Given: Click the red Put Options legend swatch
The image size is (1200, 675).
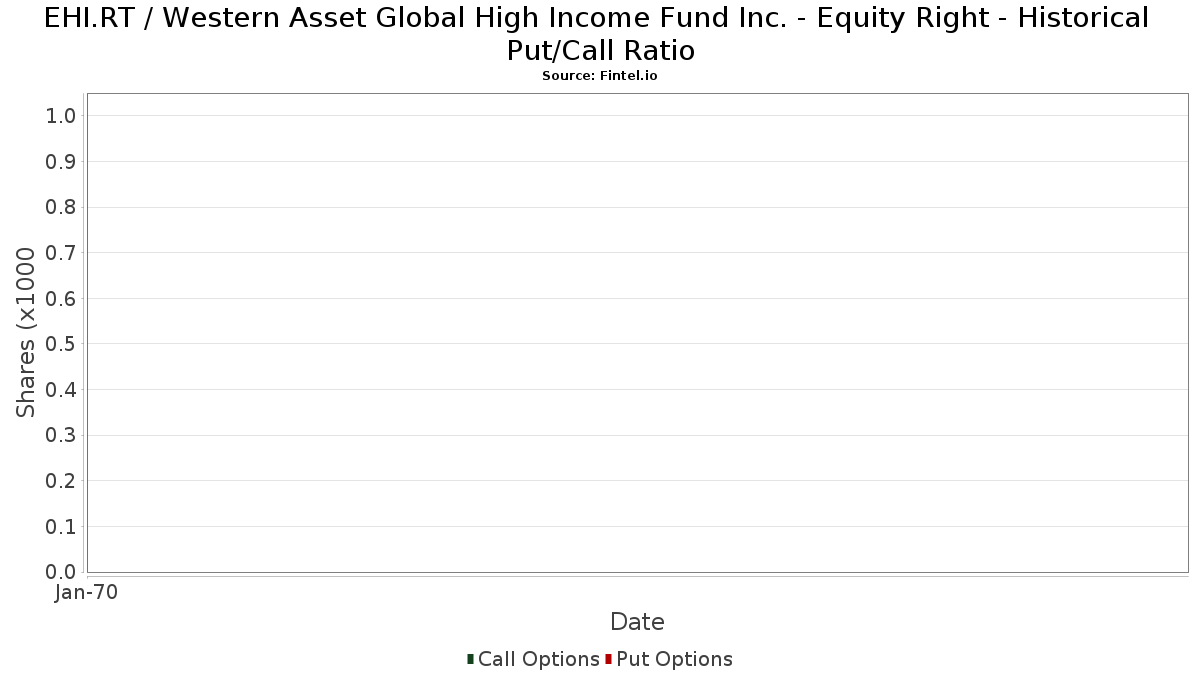Looking at the screenshot, I should tap(608, 659).
